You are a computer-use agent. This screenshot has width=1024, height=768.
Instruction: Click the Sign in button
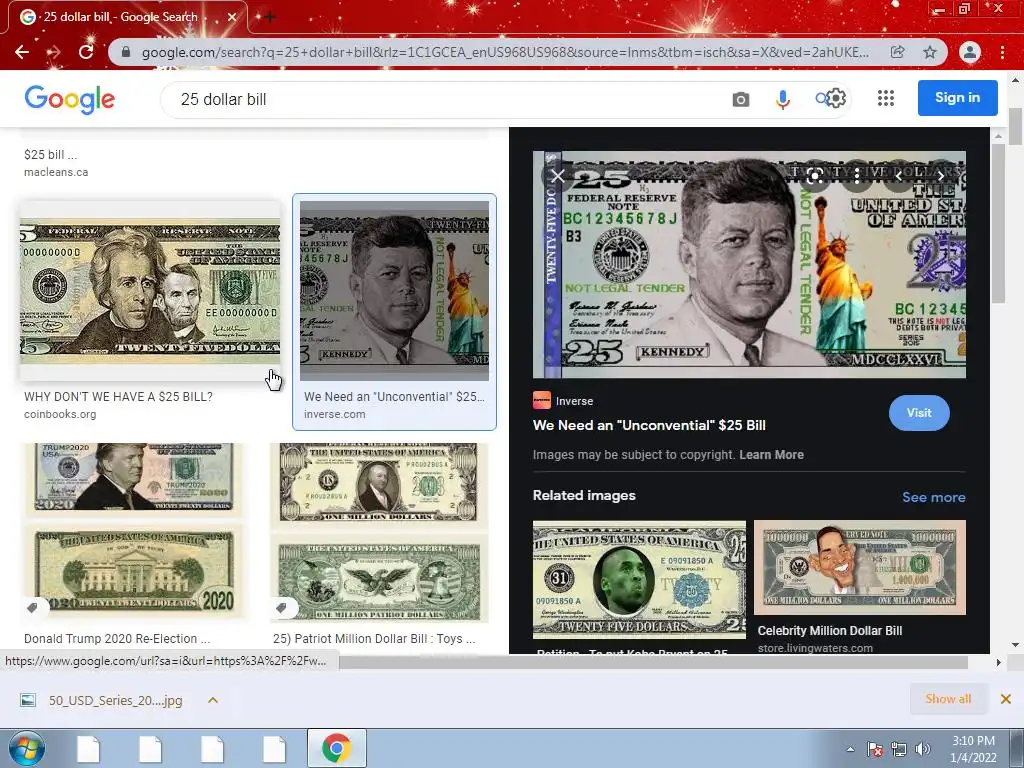[957, 98]
